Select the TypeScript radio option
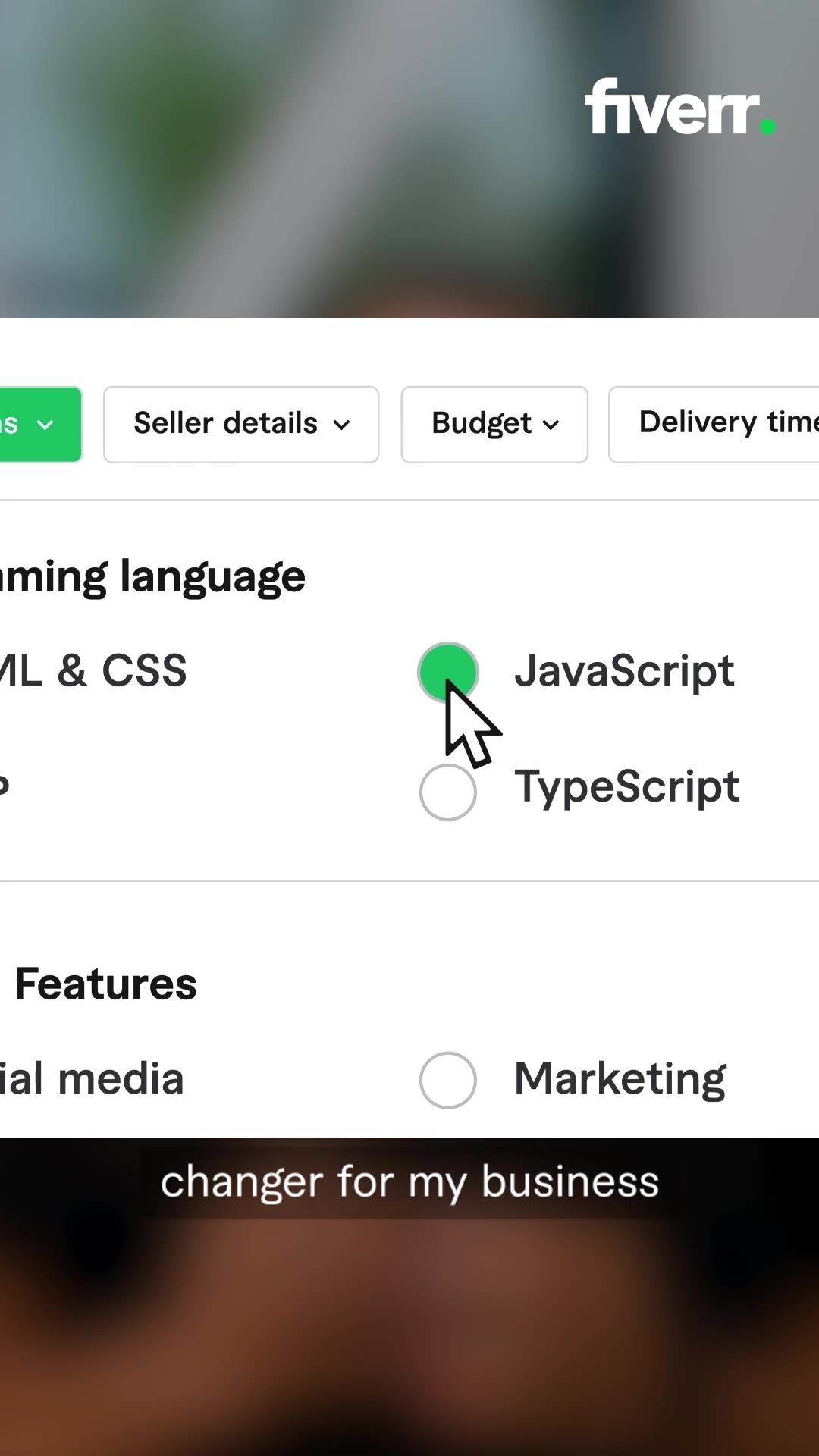 click(448, 792)
